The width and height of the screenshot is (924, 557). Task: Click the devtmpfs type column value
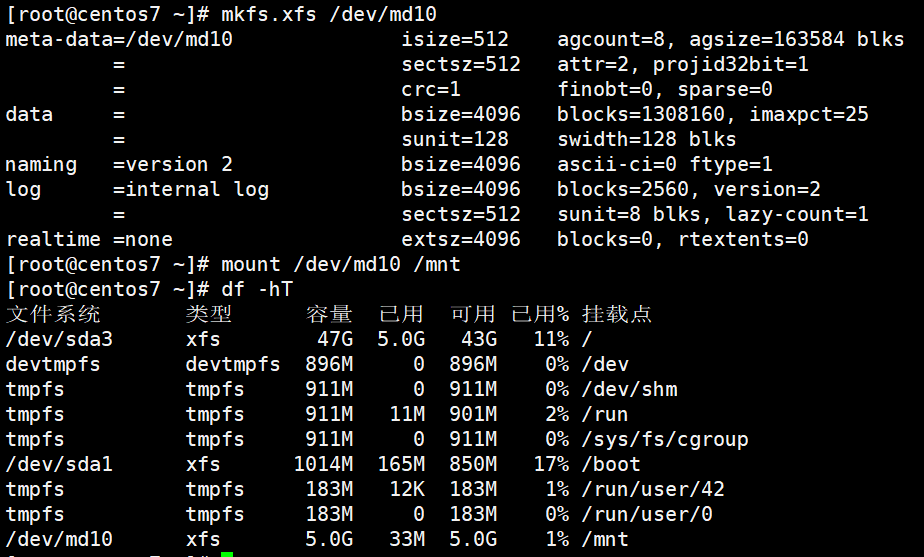point(233,364)
